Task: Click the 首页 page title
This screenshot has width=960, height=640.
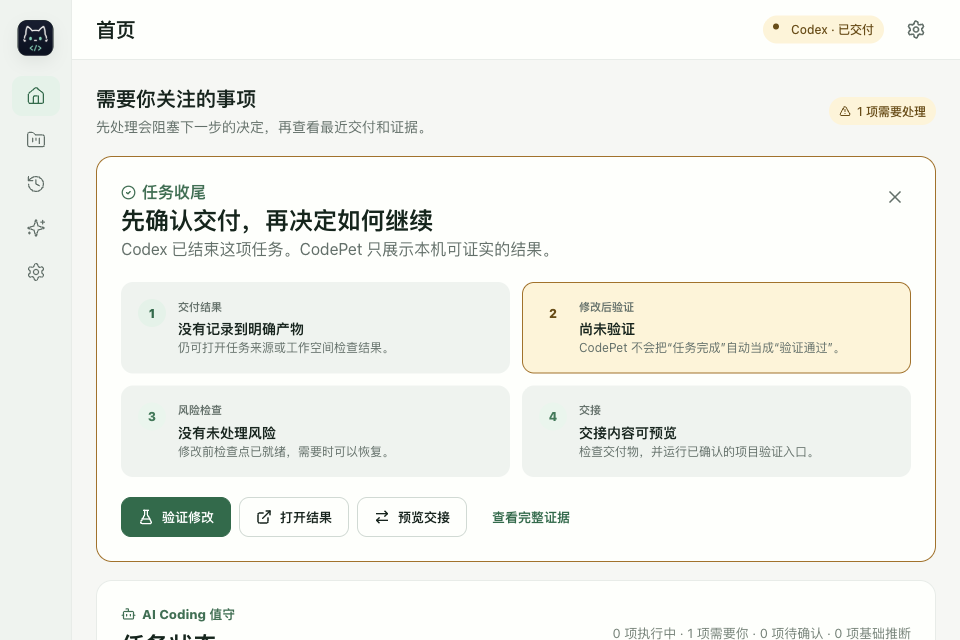Action: click(x=115, y=30)
